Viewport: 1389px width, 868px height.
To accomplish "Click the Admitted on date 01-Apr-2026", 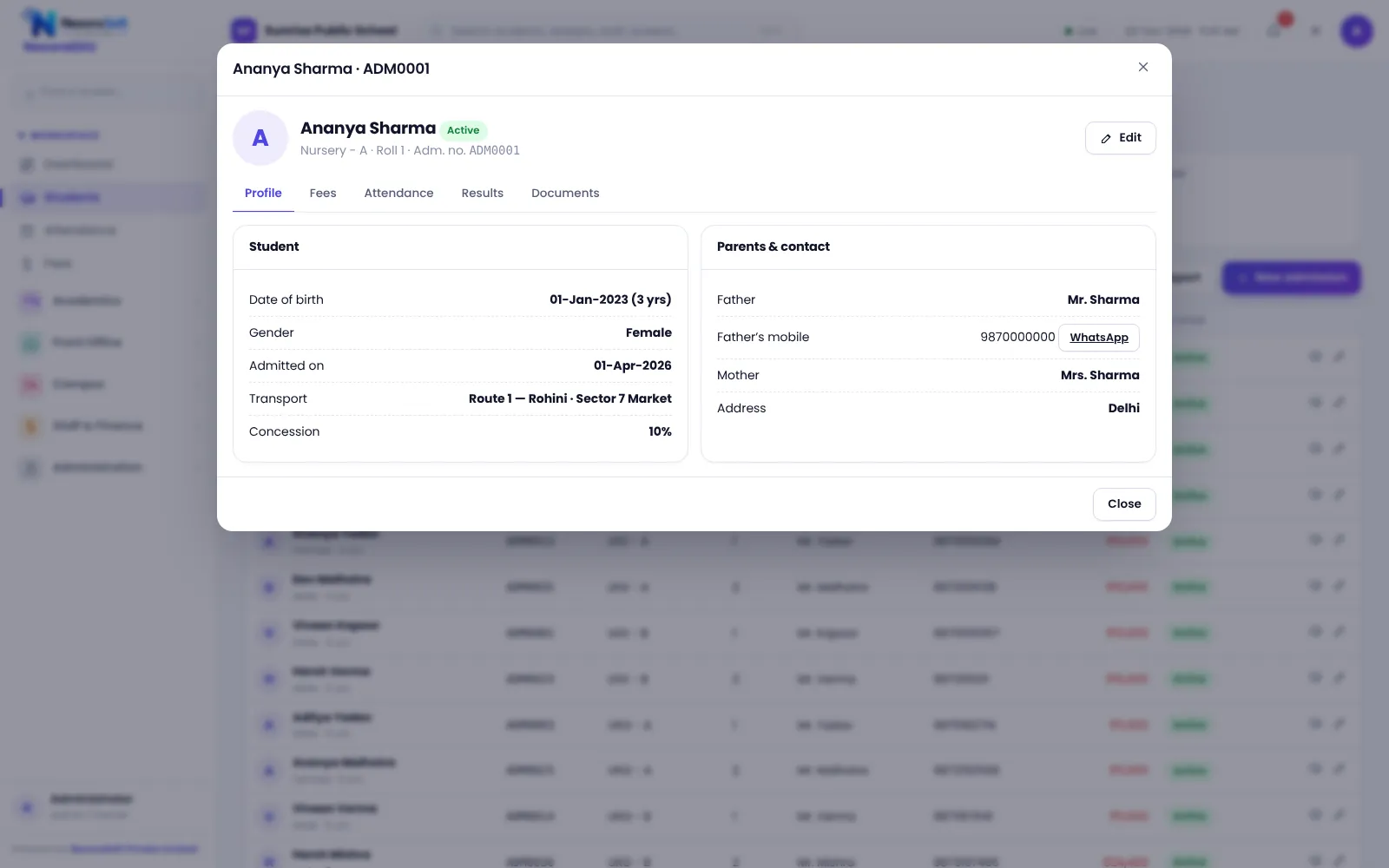I will click(x=633, y=365).
